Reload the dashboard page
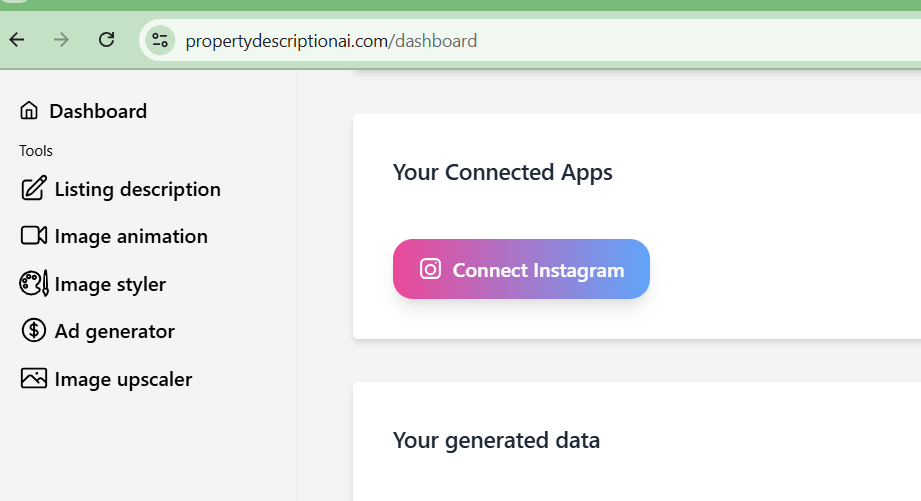921x501 pixels. coord(106,40)
